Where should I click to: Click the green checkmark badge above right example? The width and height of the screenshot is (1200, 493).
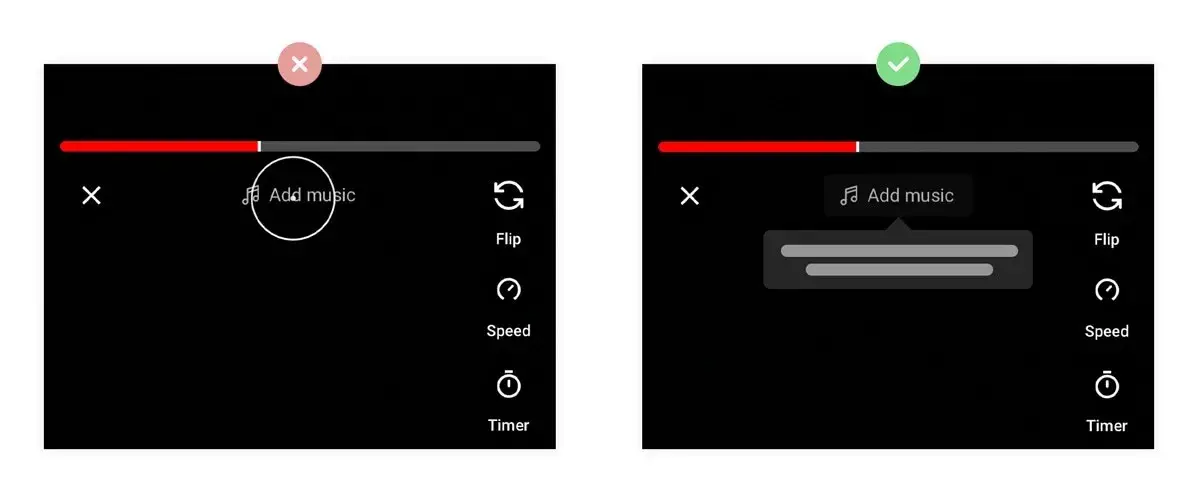coord(898,64)
